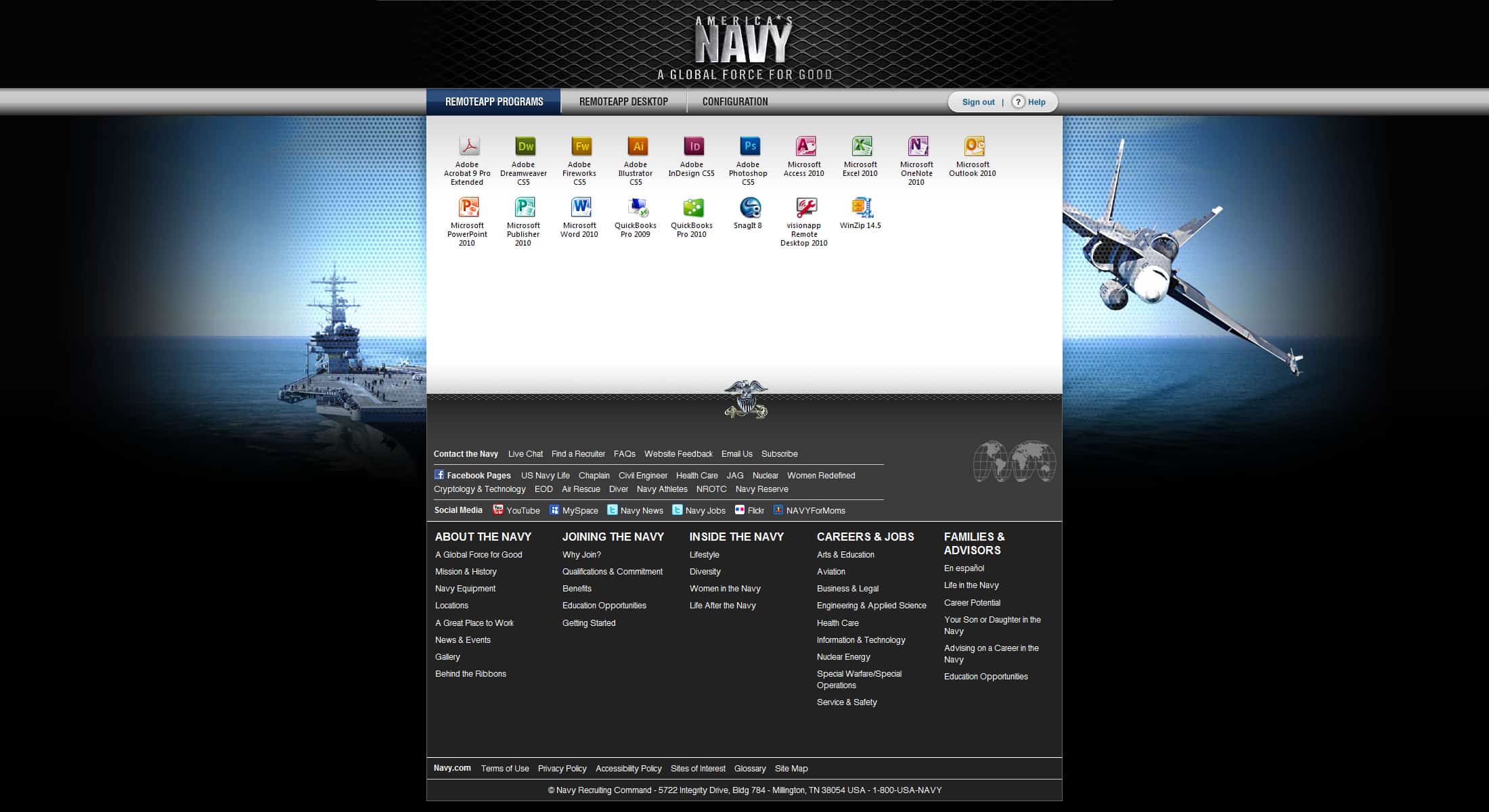Open A Global Force for Good link
The image size is (1489, 812).
click(479, 555)
